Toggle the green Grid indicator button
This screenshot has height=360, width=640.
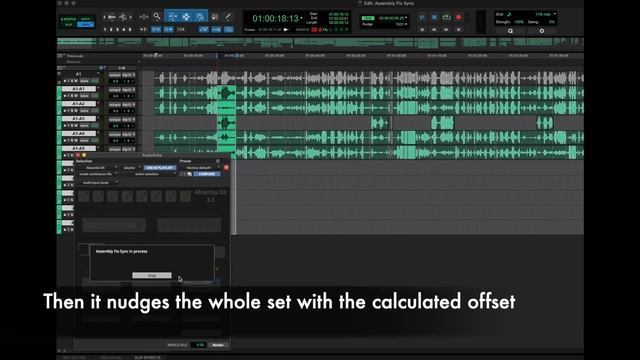click(x=368, y=18)
